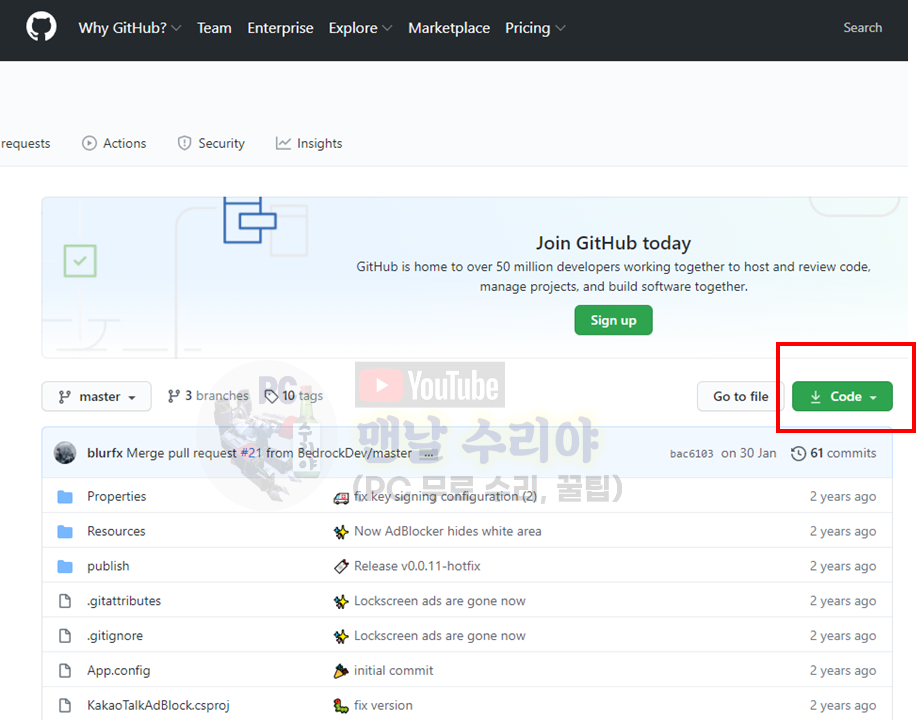The image size is (916, 720).
Task: Click the .gitattributes file icon
Action: click(x=65, y=601)
